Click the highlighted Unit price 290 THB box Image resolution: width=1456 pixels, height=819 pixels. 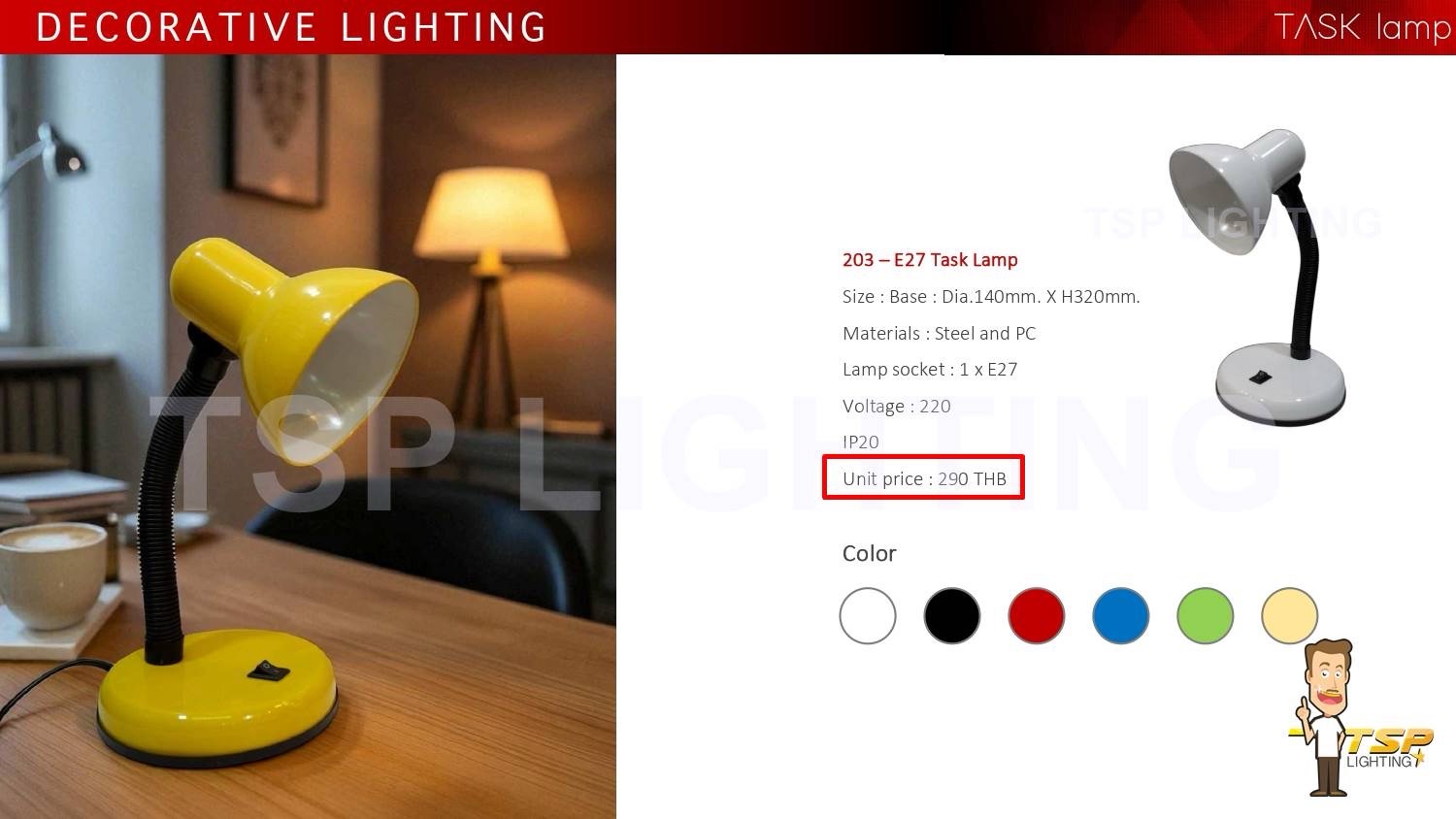923,477
